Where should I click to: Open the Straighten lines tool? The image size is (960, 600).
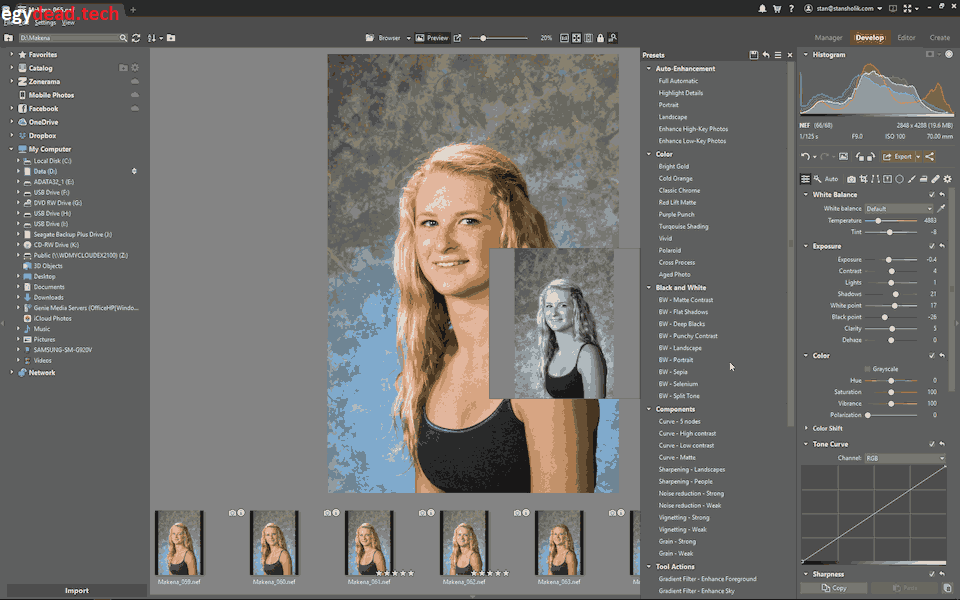(875, 178)
